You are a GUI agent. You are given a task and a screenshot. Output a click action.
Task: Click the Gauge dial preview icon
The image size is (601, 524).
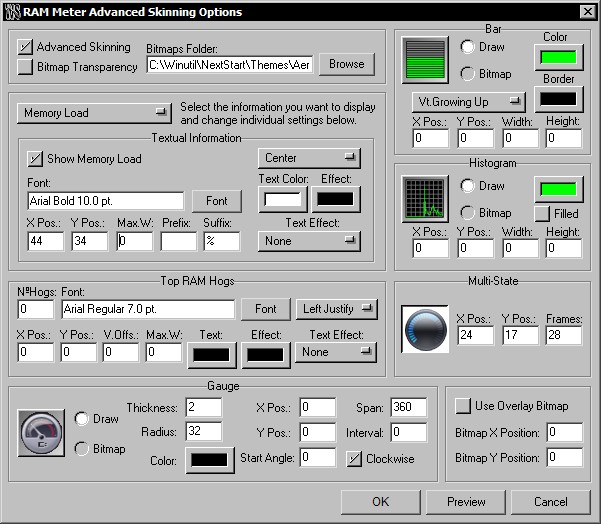pos(41,433)
